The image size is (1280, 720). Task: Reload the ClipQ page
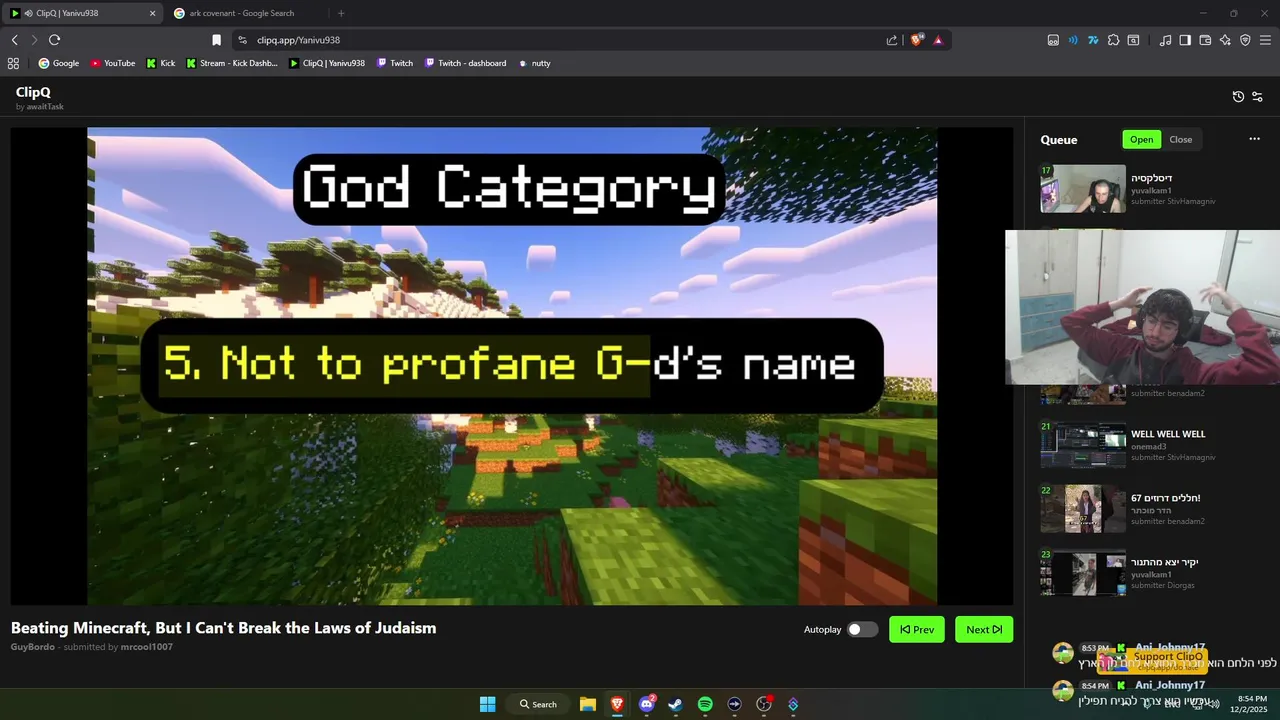coord(54,40)
